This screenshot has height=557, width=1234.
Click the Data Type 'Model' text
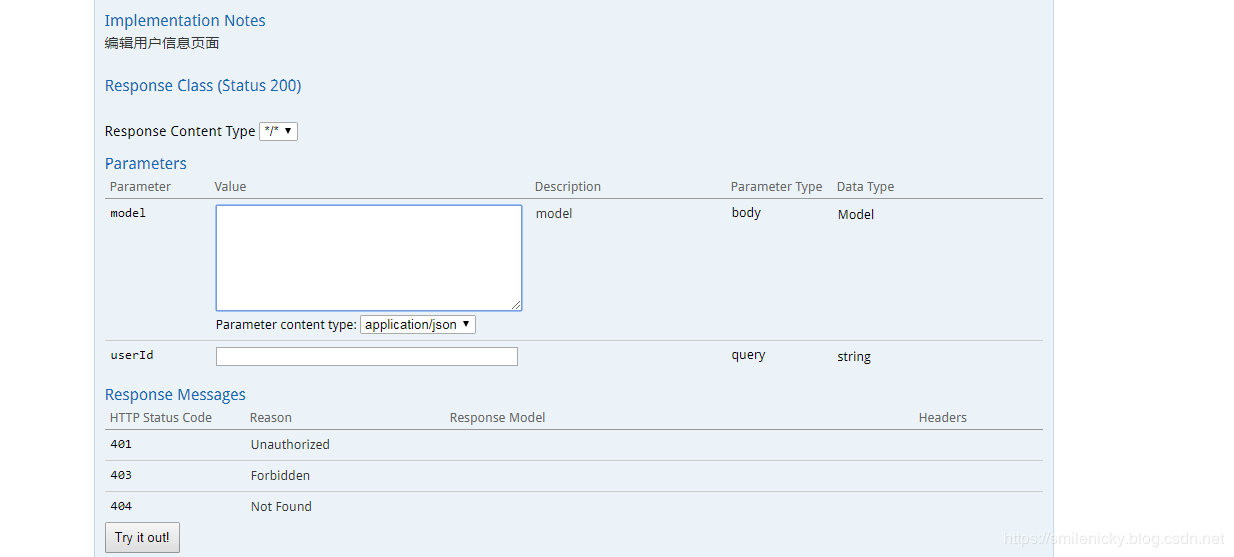point(856,214)
